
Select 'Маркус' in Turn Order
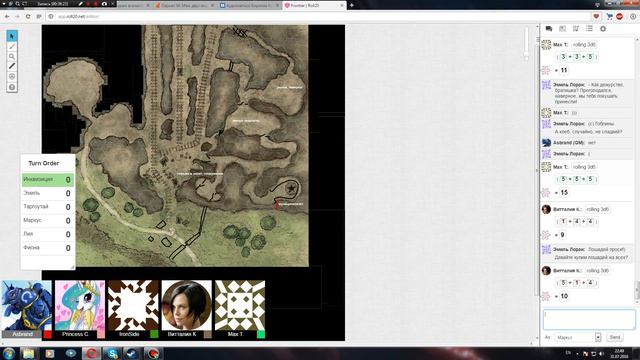tap(48, 220)
